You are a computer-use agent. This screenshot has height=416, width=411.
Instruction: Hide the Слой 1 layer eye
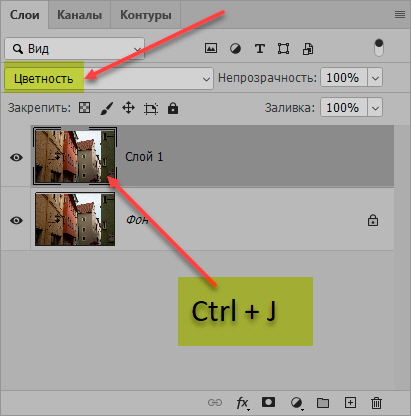point(16,157)
